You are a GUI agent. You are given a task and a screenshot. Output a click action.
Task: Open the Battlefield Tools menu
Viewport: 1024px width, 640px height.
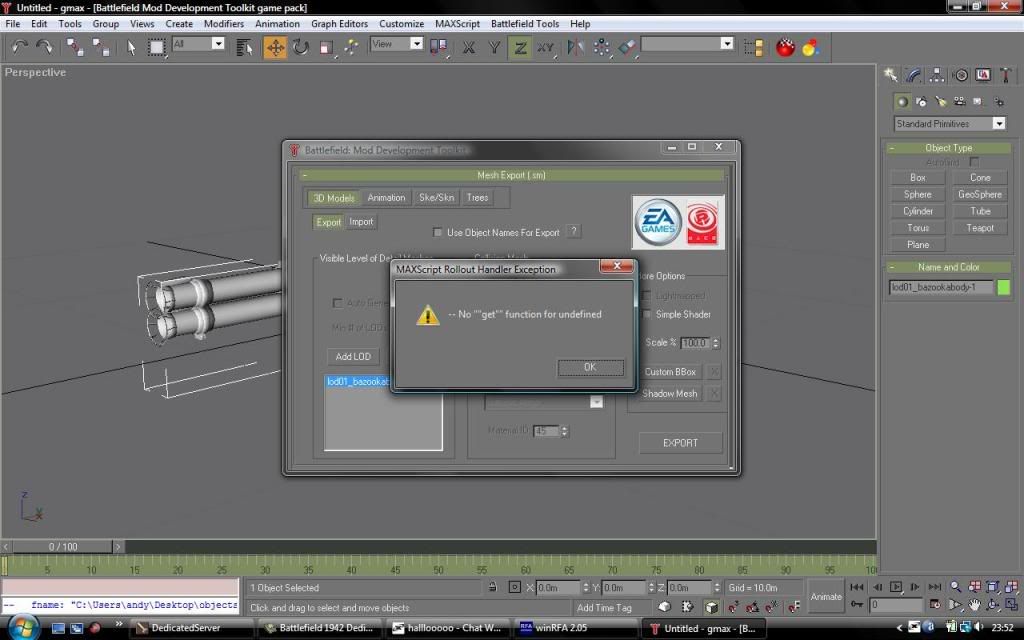coord(525,24)
